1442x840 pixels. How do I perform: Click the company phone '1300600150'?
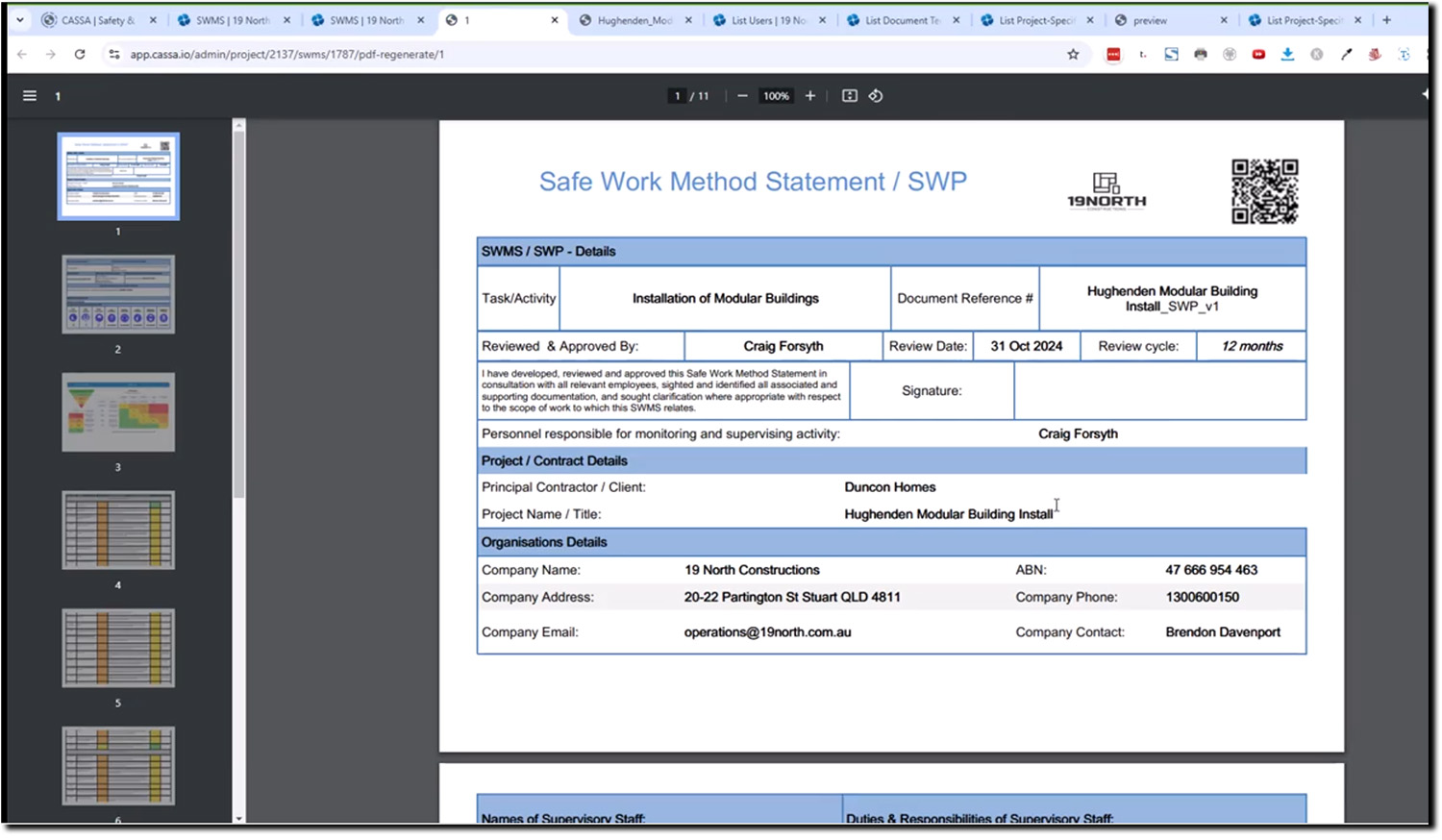pos(1202,597)
